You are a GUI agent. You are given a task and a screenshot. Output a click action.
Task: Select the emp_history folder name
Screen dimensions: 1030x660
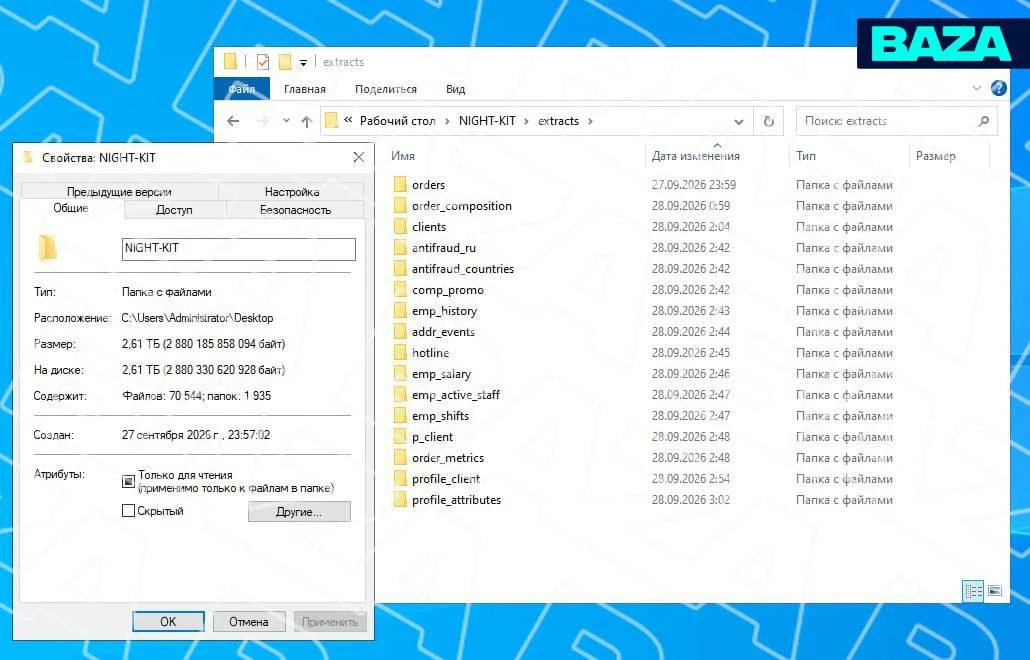(x=445, y=311)
